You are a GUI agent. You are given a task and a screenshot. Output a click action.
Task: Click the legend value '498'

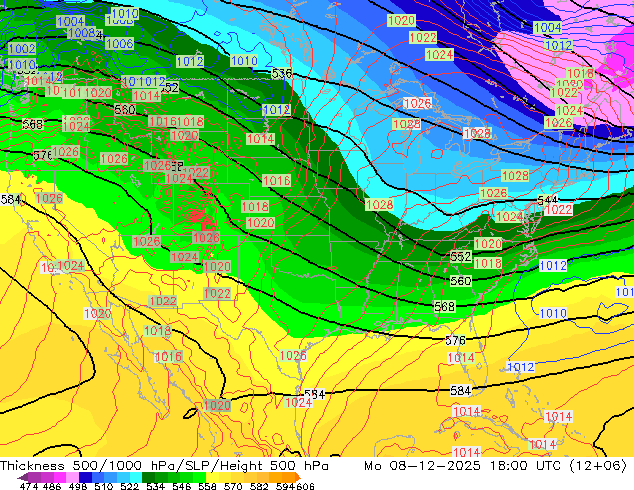point(78,486)
